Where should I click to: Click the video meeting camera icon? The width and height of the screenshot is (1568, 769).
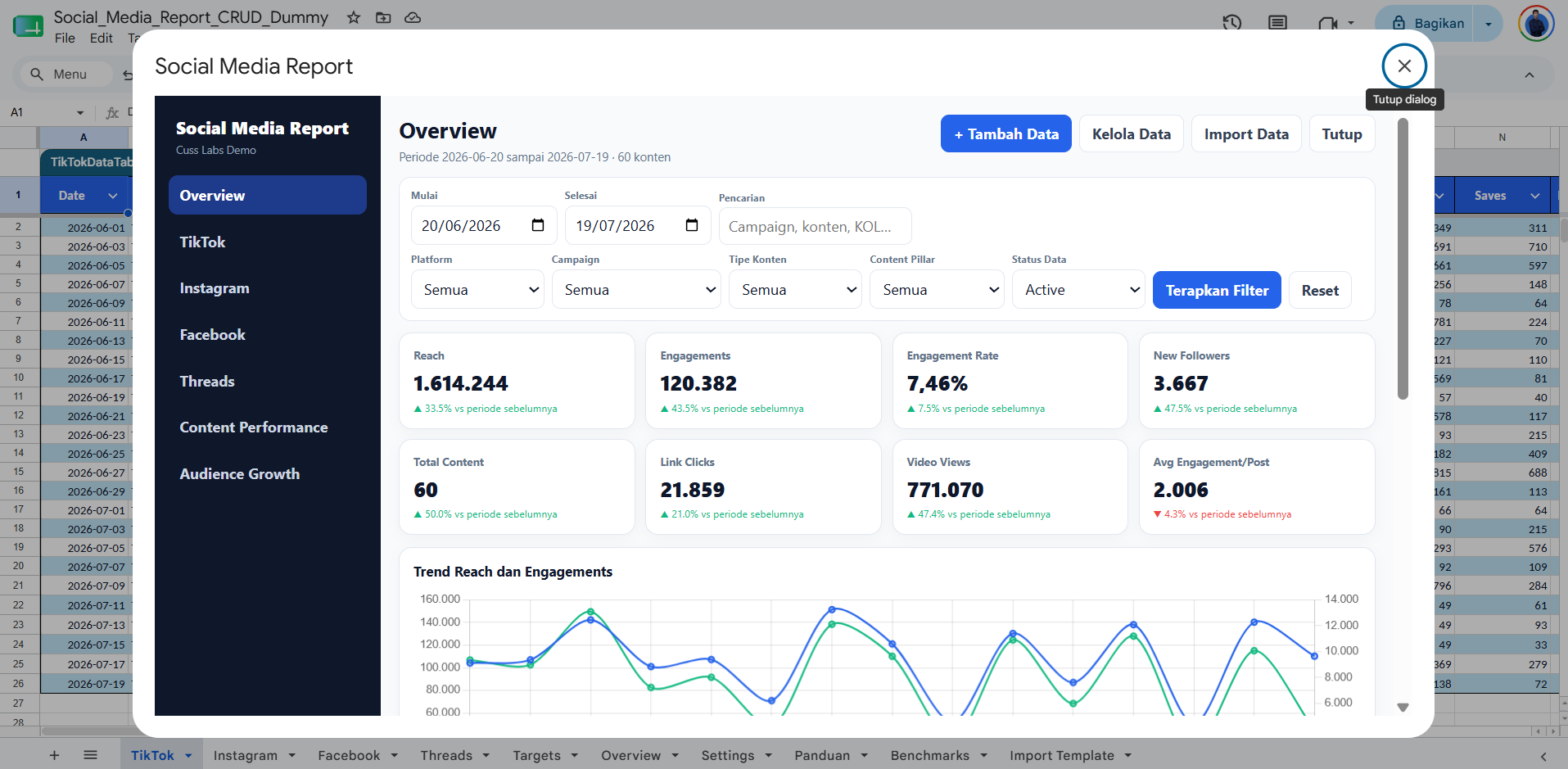click(1327, 23)
